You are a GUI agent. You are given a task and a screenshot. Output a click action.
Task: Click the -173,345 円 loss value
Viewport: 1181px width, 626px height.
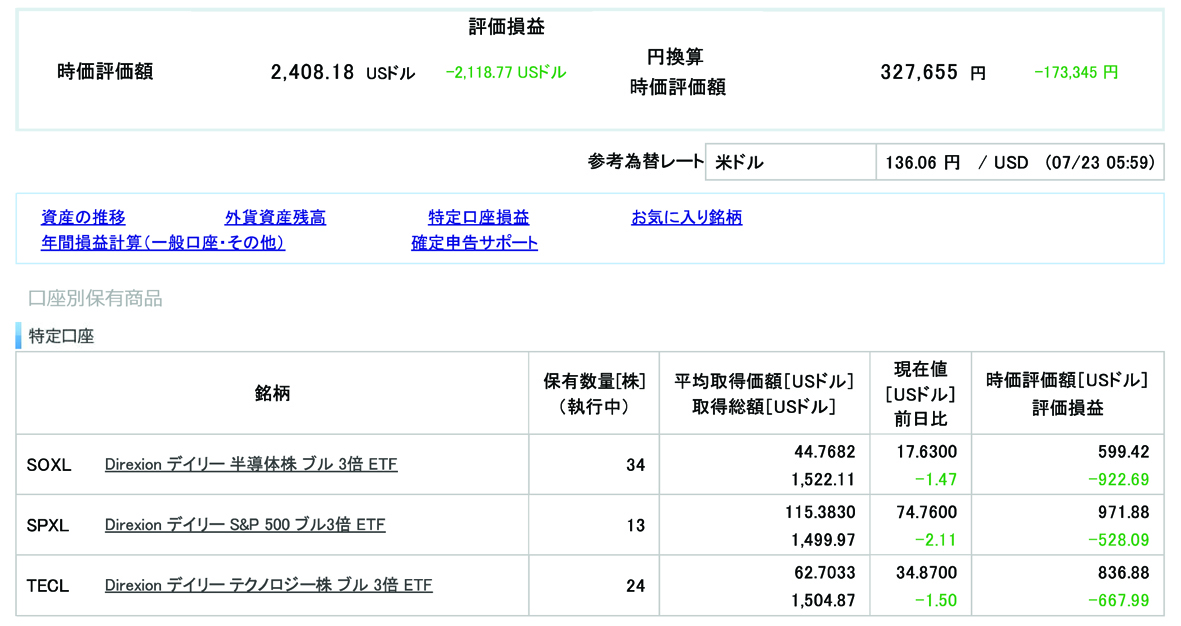1076,72
